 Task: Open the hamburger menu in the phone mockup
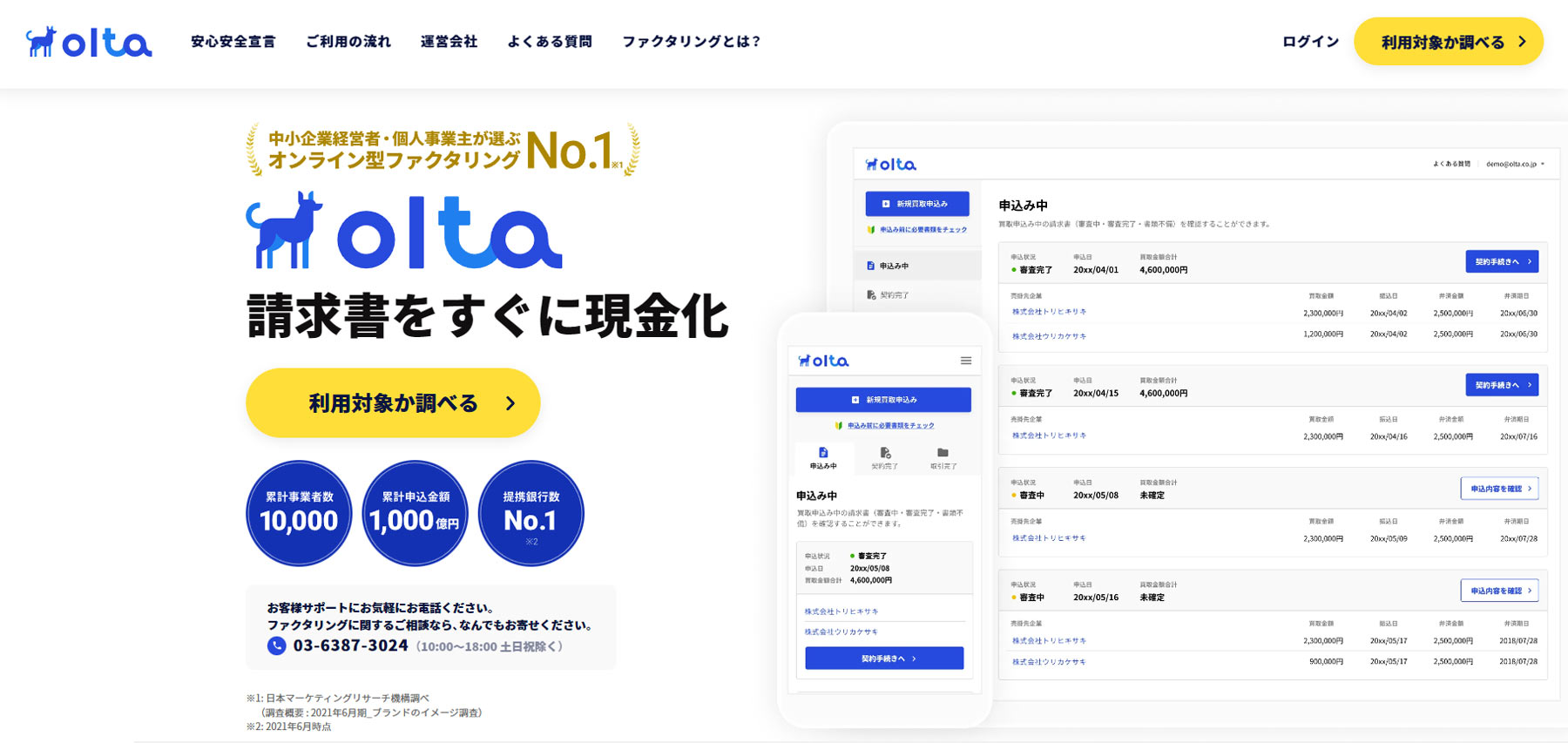coord(966,361)
